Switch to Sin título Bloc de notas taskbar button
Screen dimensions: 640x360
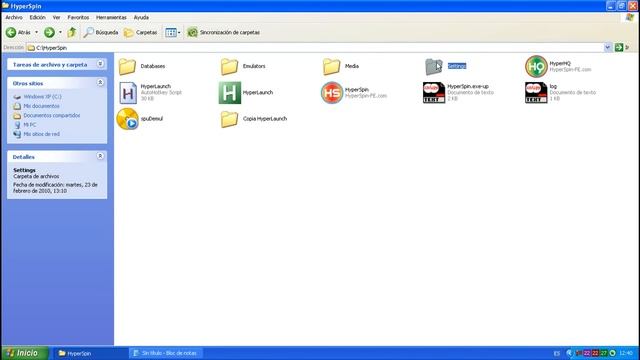[165, 353]
